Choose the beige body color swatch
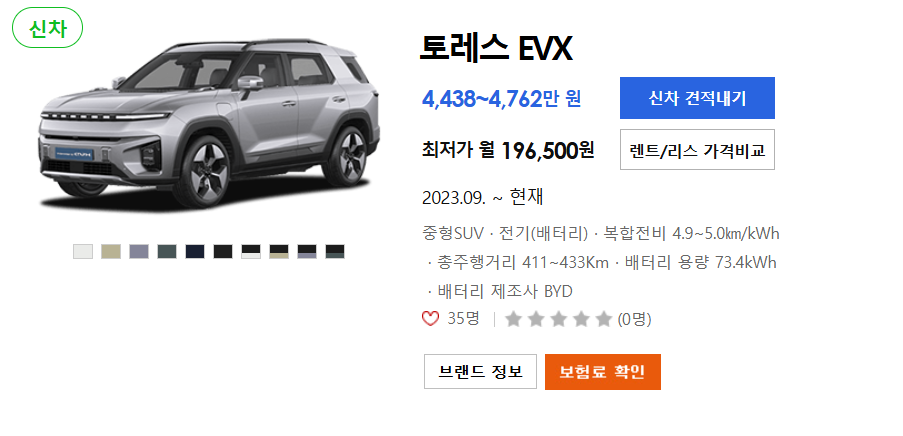This screenshot has height=436, width=903. click(111, 252)
